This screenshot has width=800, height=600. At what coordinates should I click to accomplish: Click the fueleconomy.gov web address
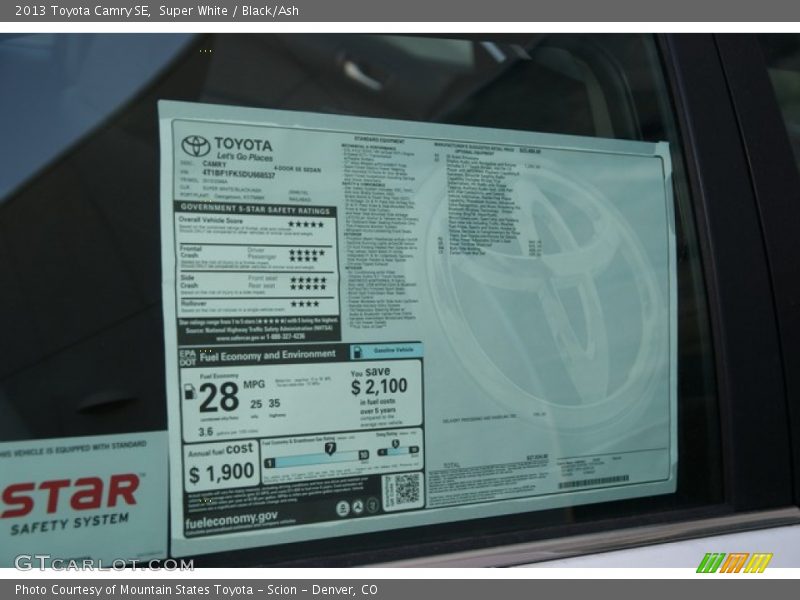[x=231, y=518]
